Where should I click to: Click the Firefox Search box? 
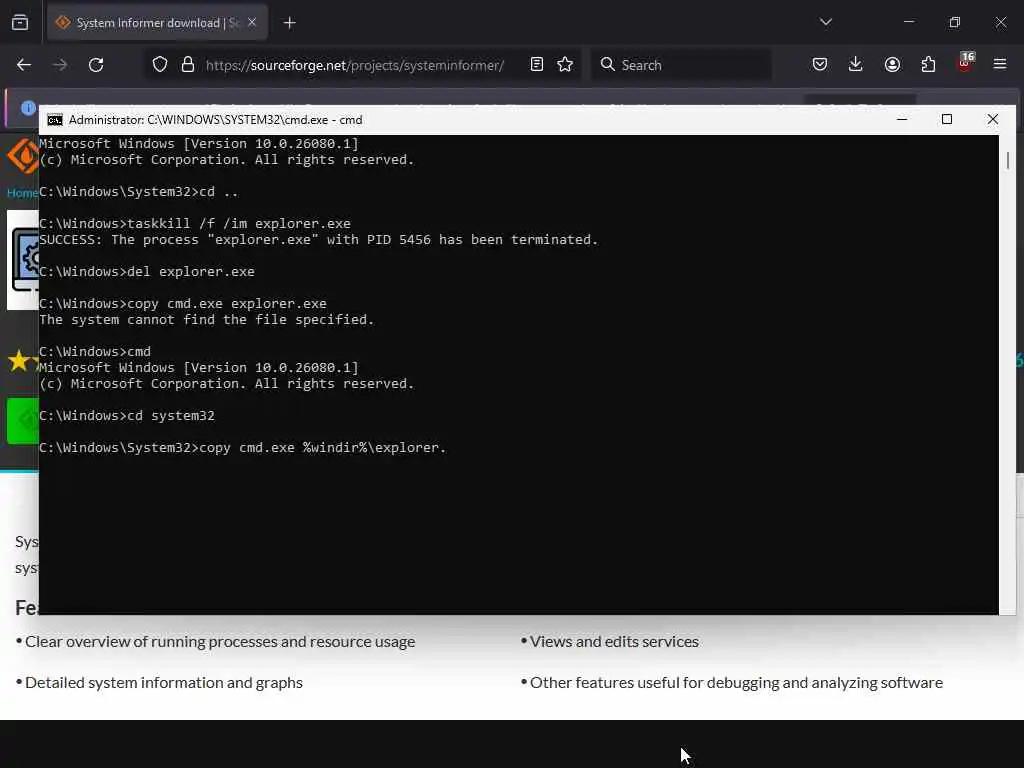pyautogui.click(x=682, y=65)
